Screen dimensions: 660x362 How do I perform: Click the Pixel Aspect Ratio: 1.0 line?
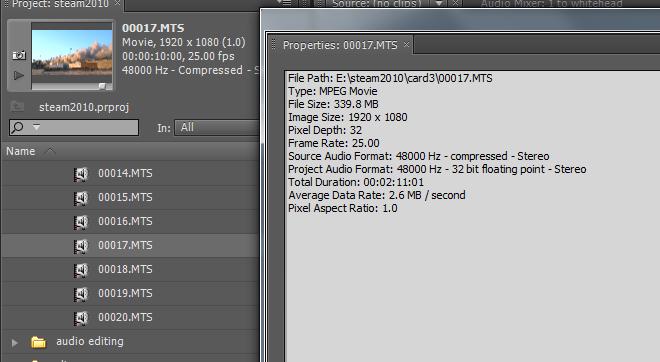tap(343, 208)
